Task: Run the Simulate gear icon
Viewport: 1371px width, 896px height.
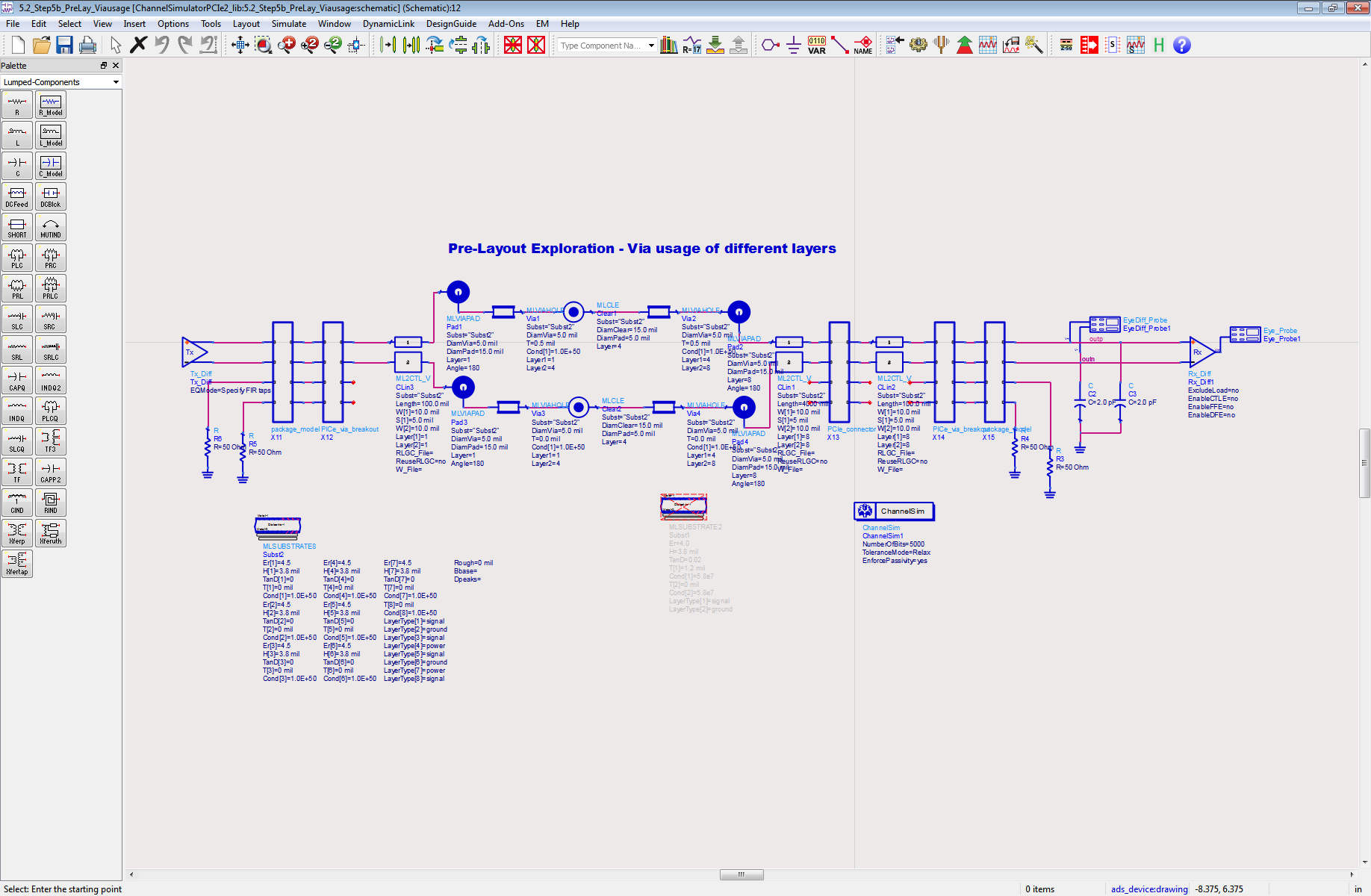Action: click(x=918, y=45)
